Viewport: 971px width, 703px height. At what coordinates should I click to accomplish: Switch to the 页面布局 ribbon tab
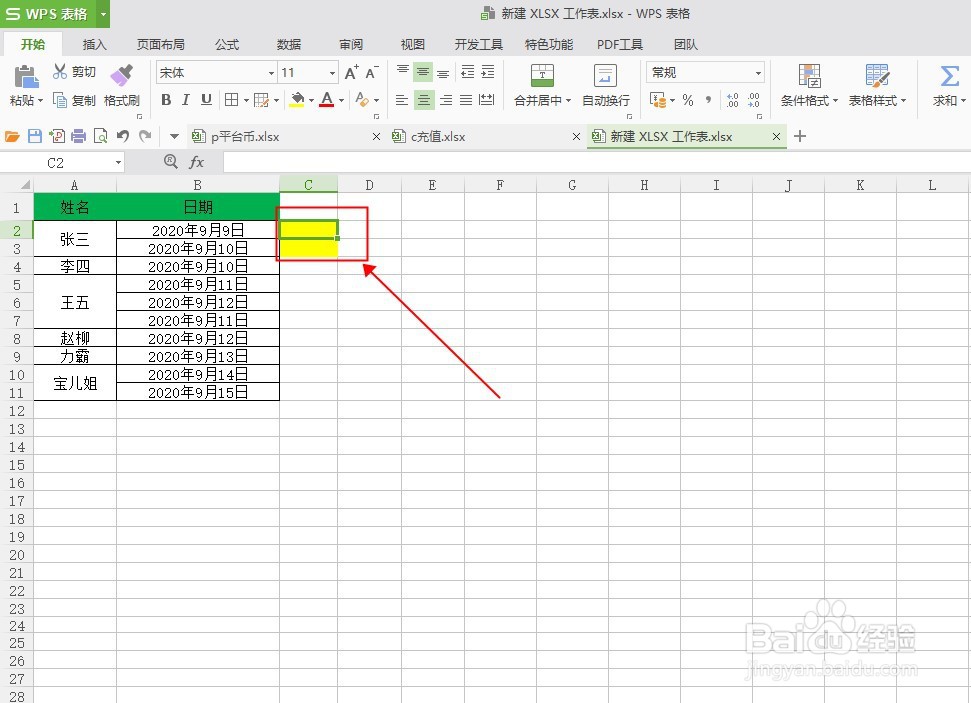pyautogui.click(x=160, y=44)
